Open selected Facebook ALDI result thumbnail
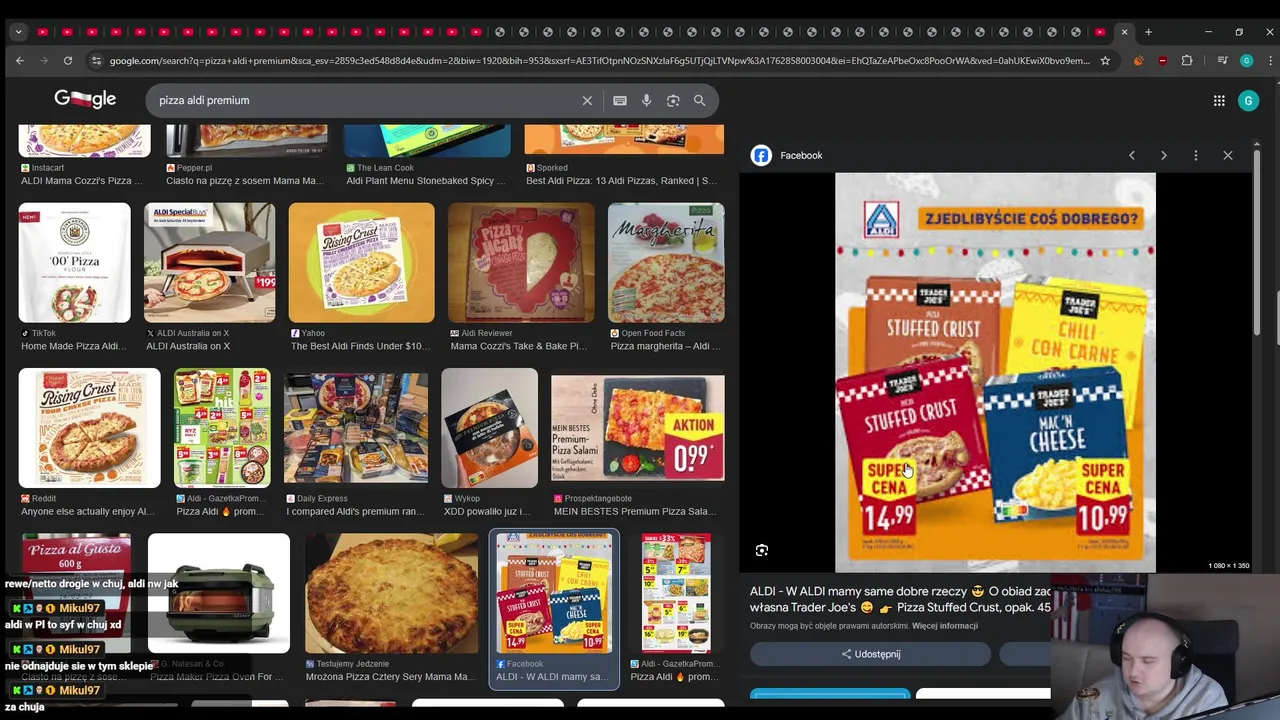This screenshot has width=1280, height=720. coord(554,593)
